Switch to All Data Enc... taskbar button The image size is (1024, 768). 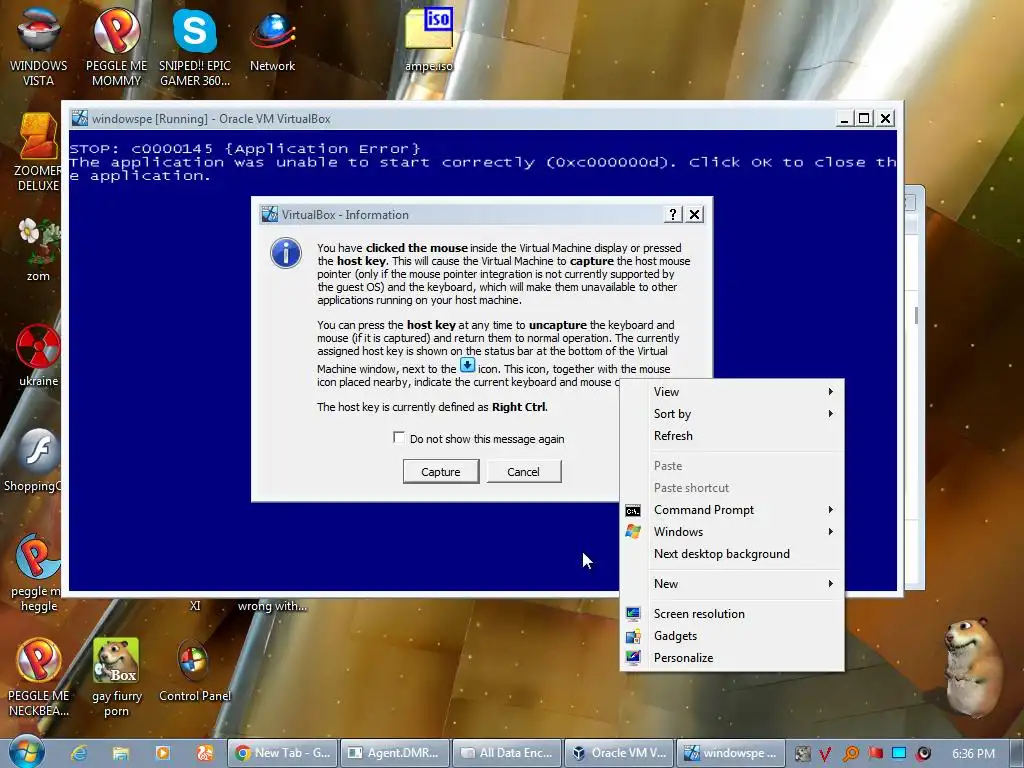(507, 753)
